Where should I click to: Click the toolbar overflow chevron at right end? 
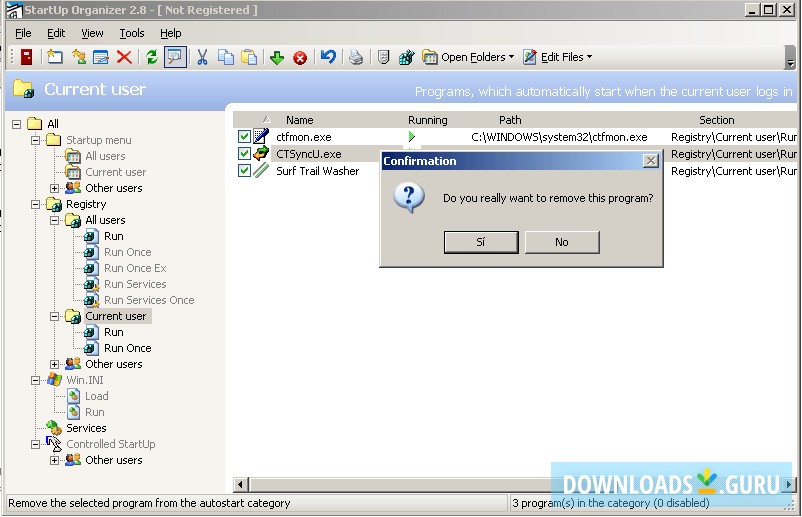click(790, 57)
